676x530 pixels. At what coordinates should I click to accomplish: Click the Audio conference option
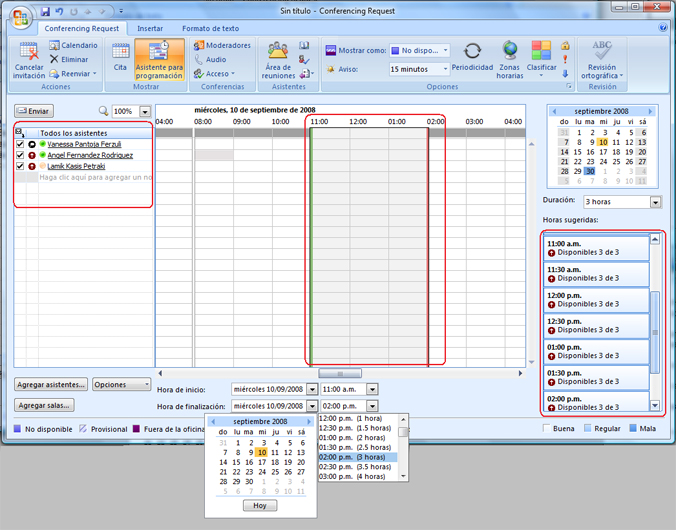pyautogui.click(x=210, y=60)
